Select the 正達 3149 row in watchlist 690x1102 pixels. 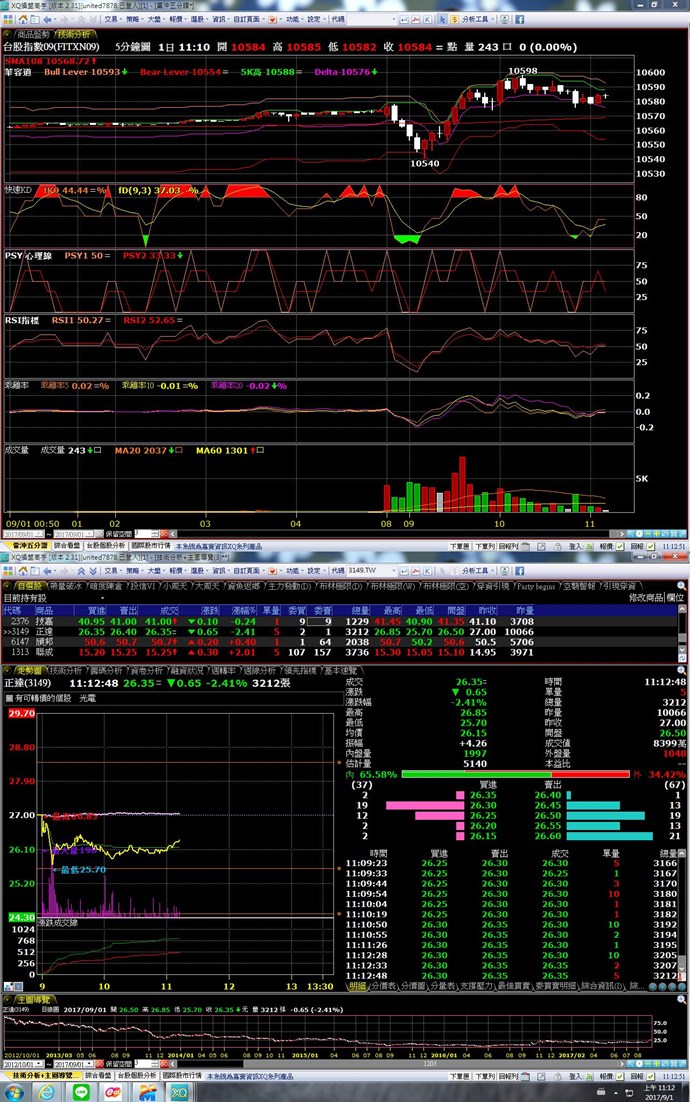click(x=45, y=631)
